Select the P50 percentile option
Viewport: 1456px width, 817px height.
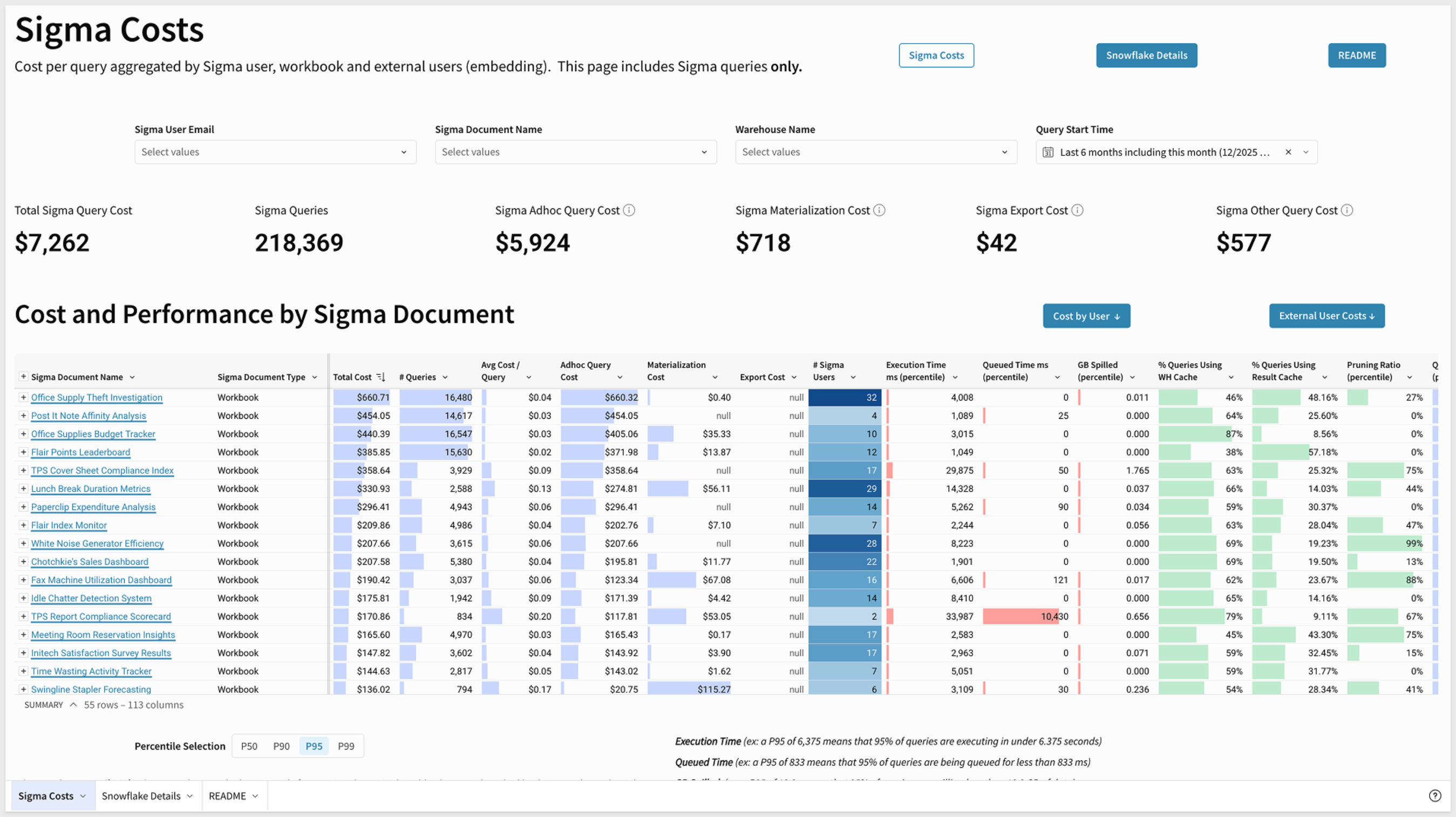[x=249, y=746]
